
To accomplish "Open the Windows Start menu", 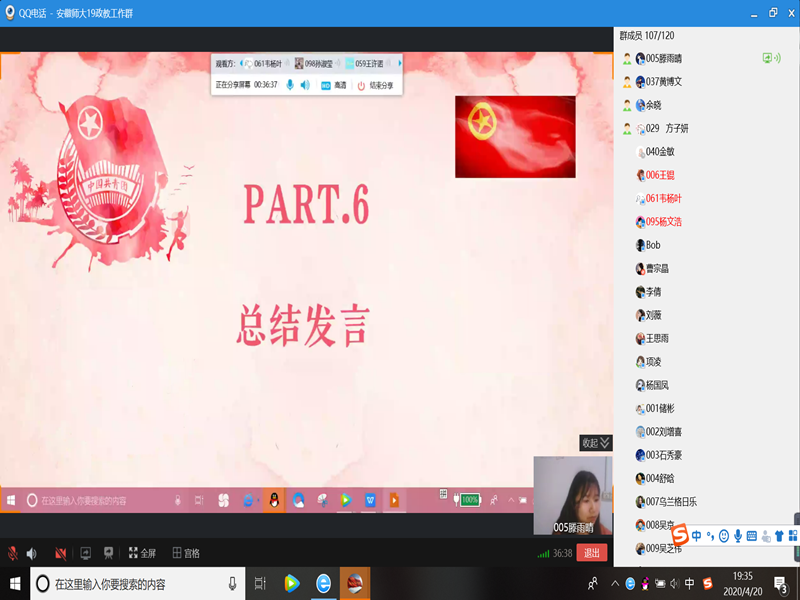I will pos(15,583).
